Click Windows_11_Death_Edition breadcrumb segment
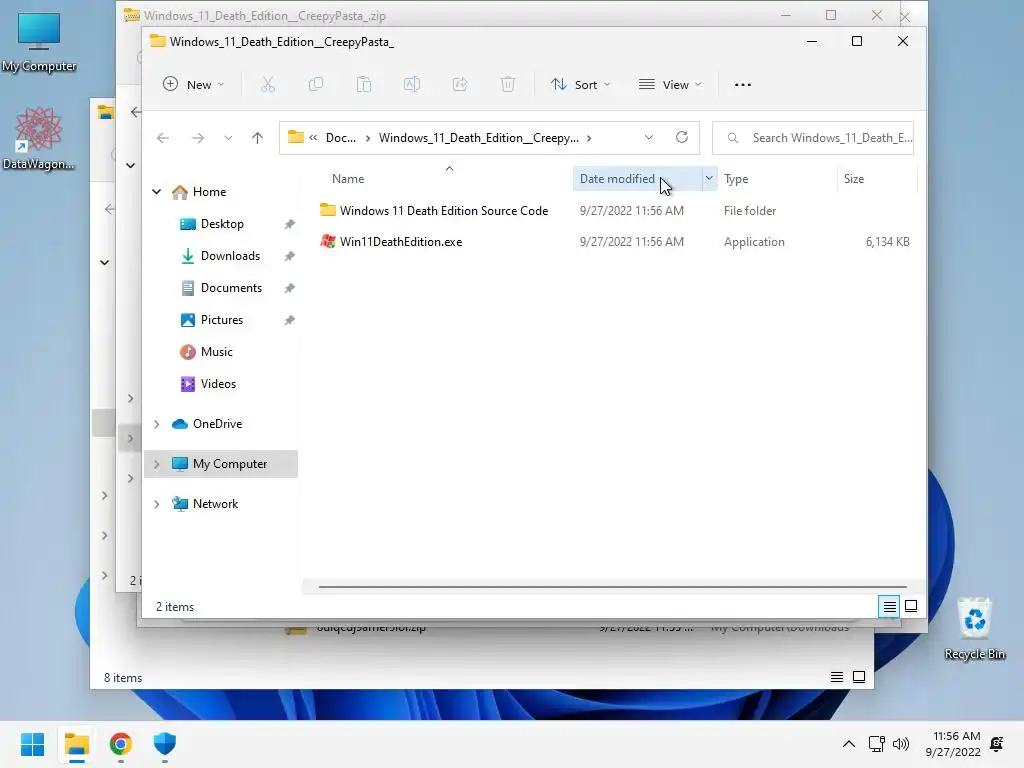Viewport: 1024px width, 768px height. [x=479, y=138]
